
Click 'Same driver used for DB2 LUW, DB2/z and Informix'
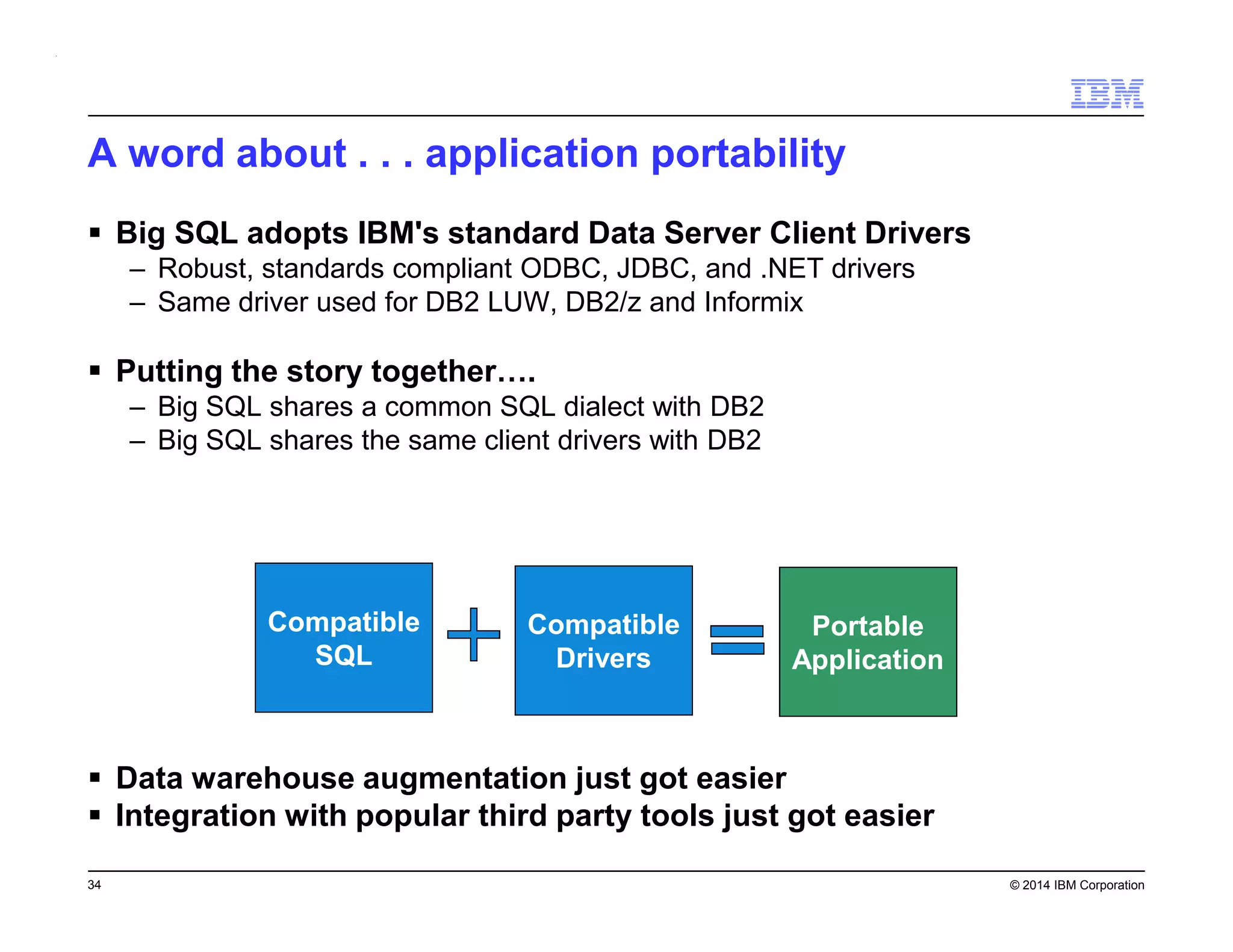click(480, 302)
